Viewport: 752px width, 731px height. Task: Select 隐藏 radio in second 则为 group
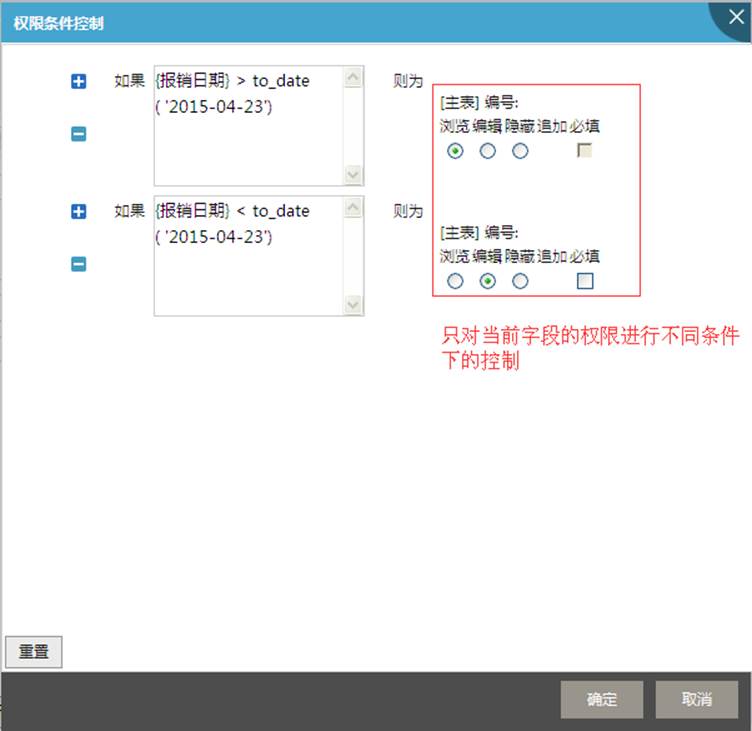click(520, 281)
